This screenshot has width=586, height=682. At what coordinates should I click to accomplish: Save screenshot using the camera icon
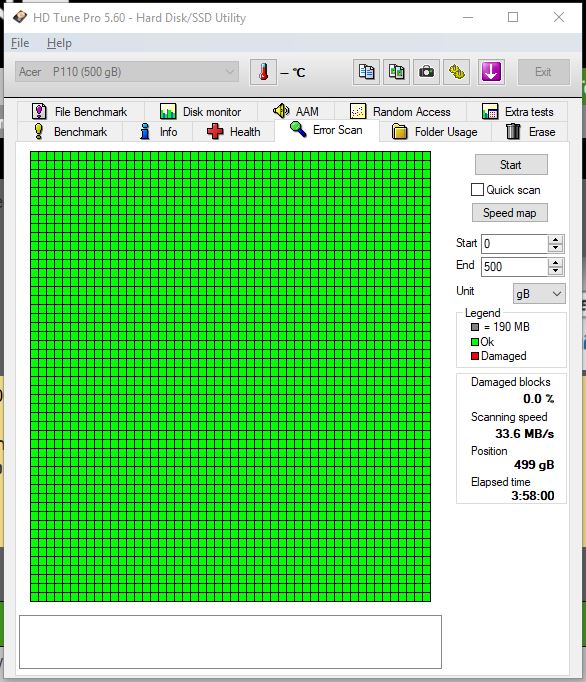pos(426,72)
